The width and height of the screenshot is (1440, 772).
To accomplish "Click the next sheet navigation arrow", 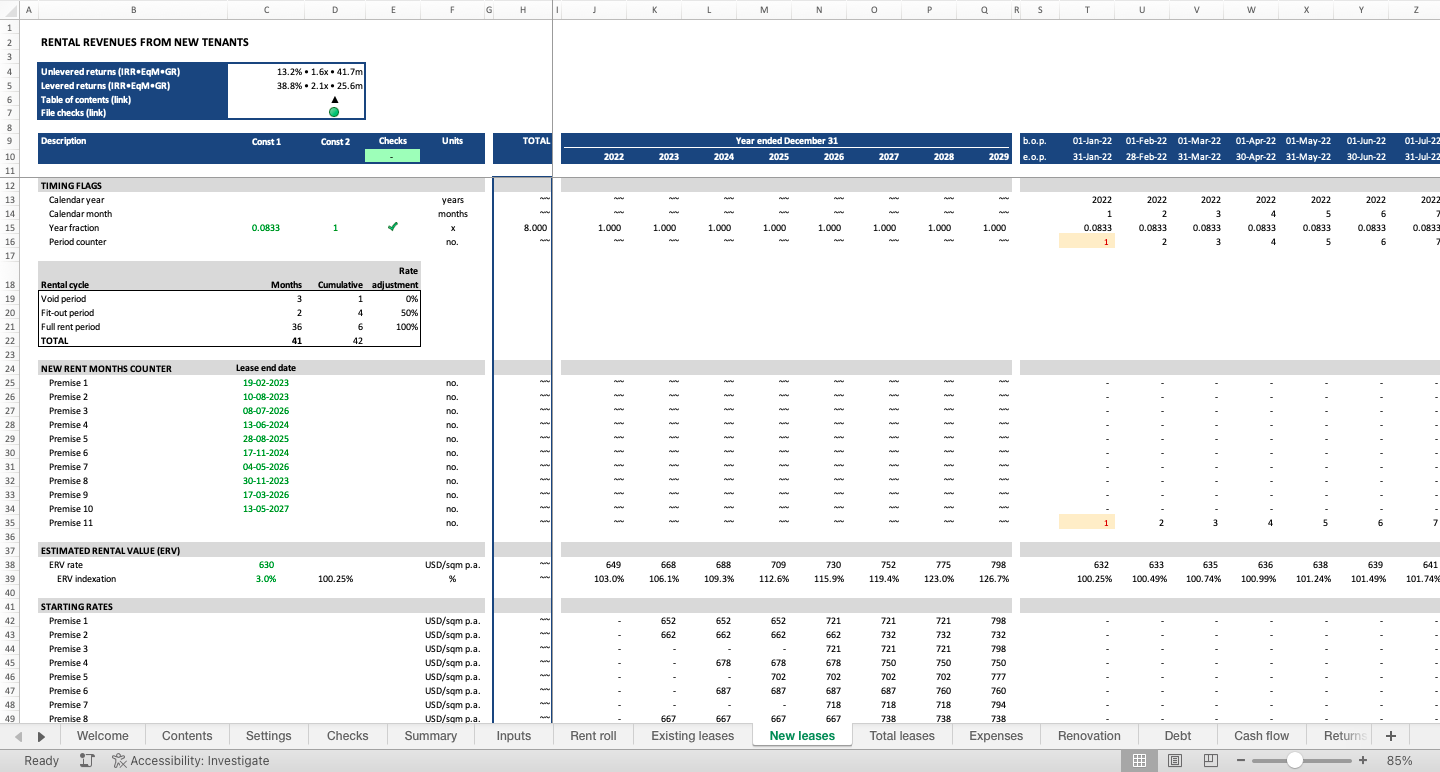I will tap(41, 736).
